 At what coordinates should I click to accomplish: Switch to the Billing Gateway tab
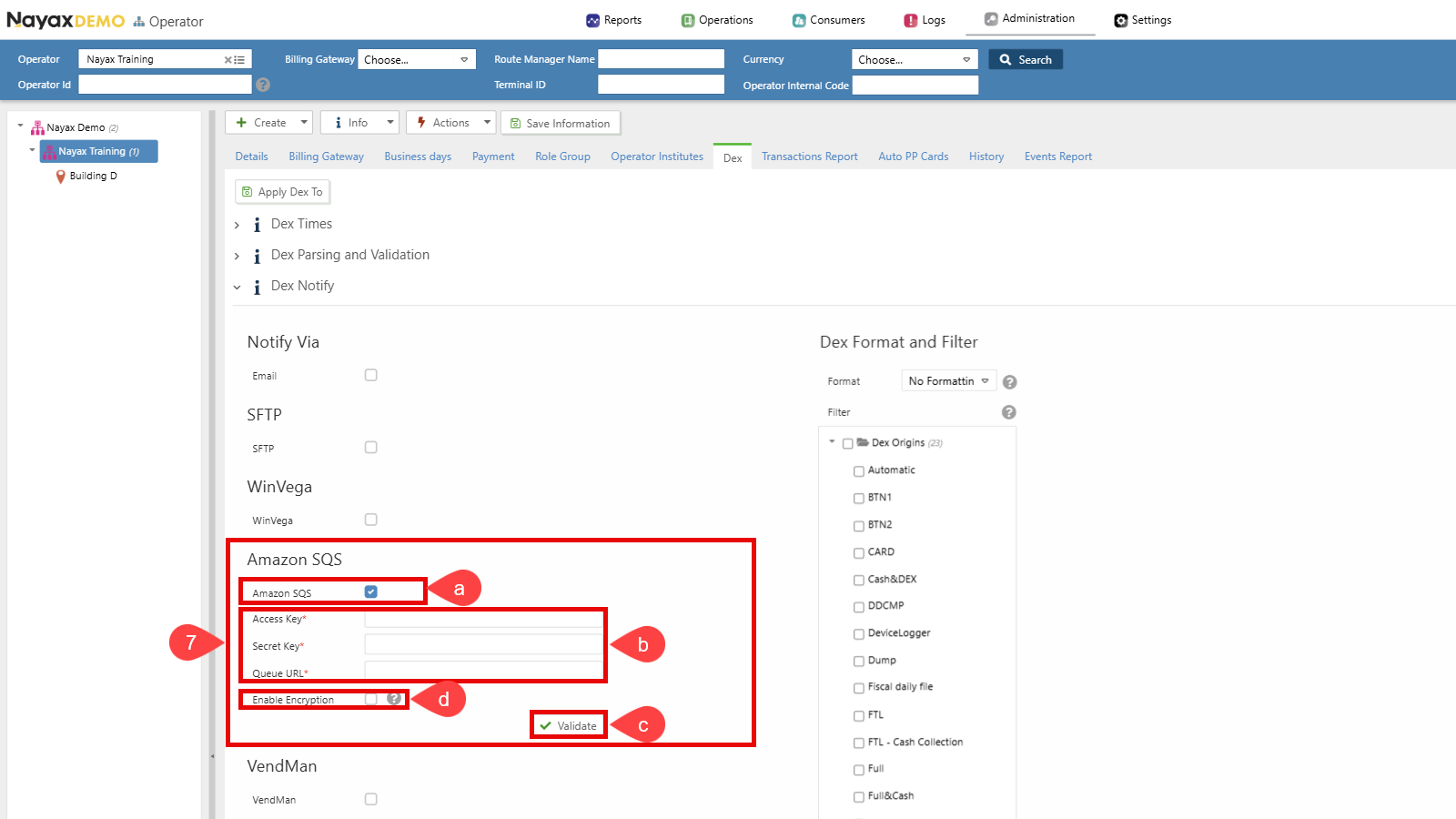click(x=326, y=157)
